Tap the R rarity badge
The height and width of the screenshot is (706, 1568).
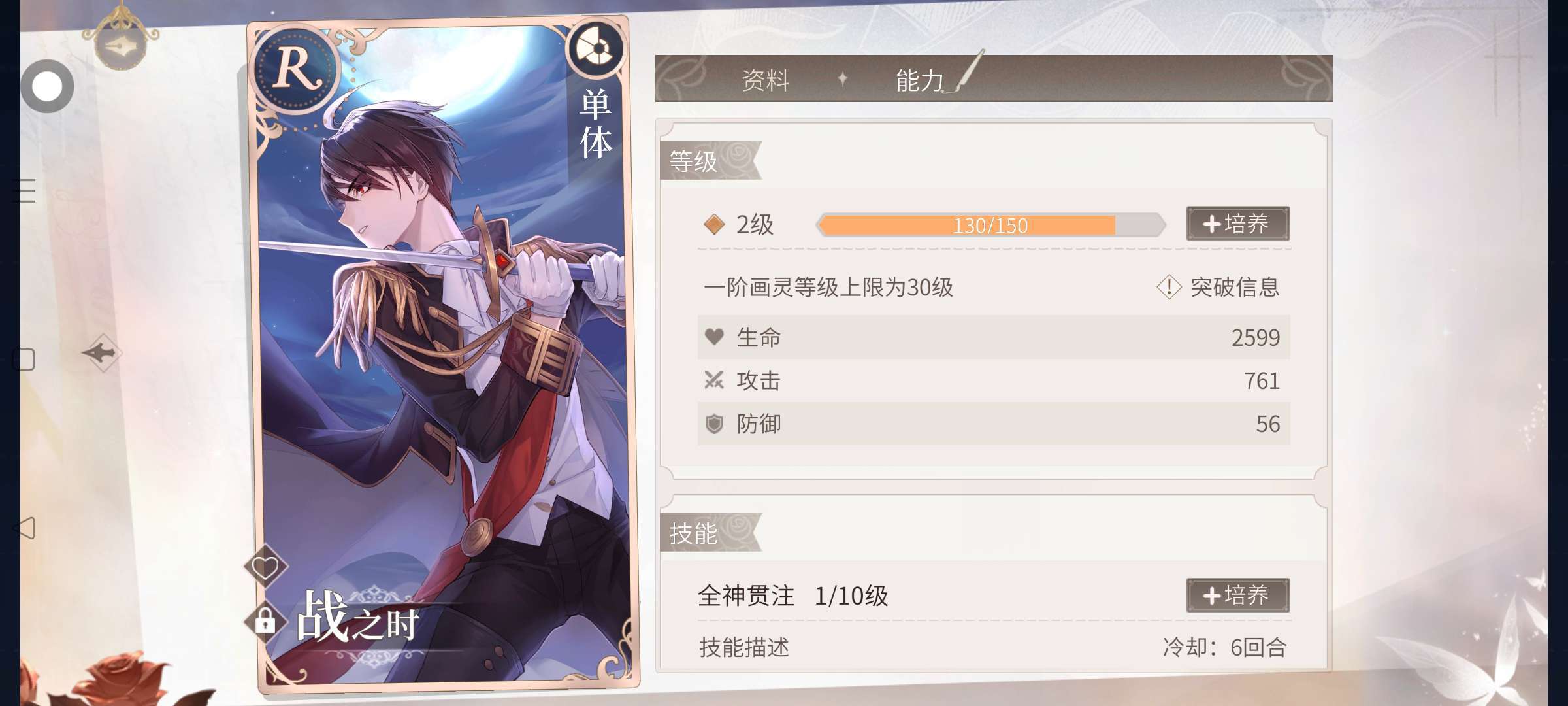pyautogui.click(x=297, y=68)
